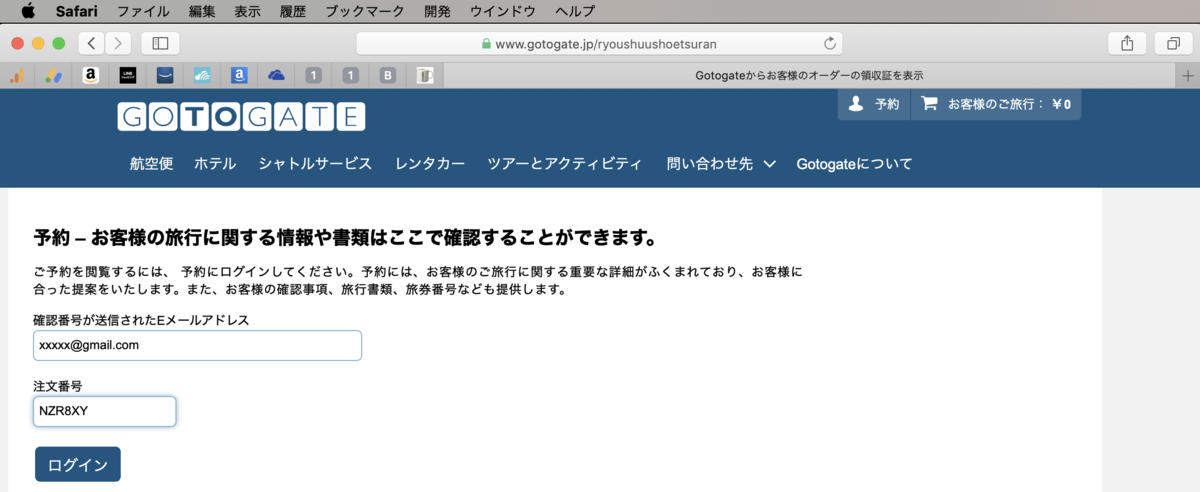Open the ブックマーク menu

(364, 11)
